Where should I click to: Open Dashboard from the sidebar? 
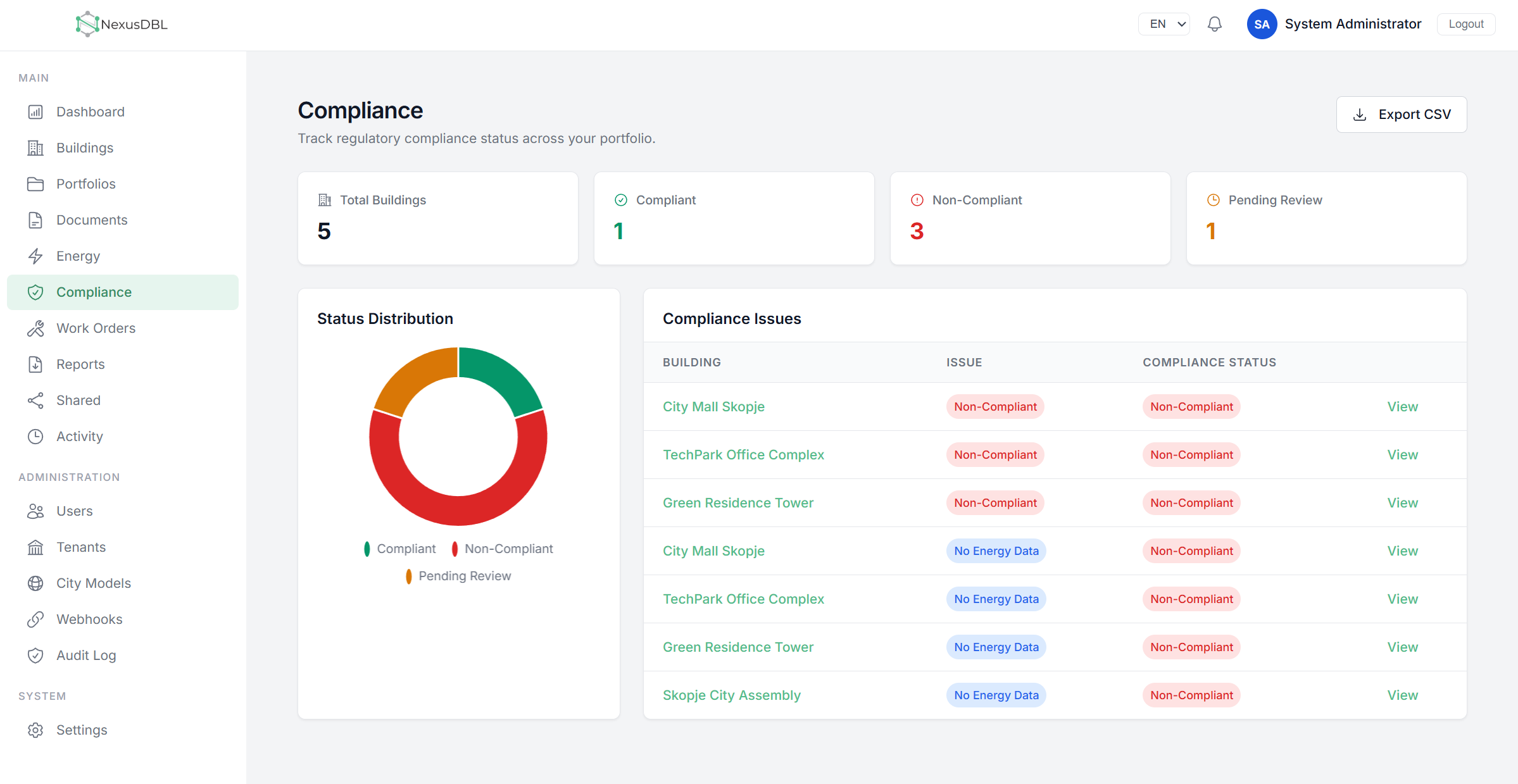(123, 112)
